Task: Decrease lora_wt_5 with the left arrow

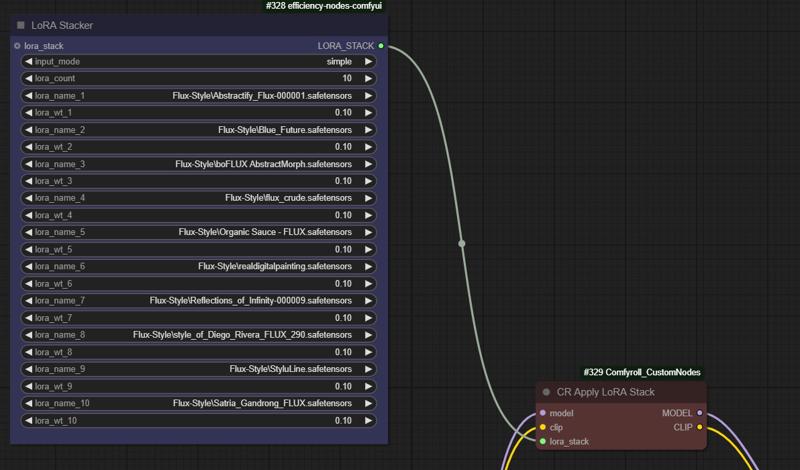Action: coord(29,250)
